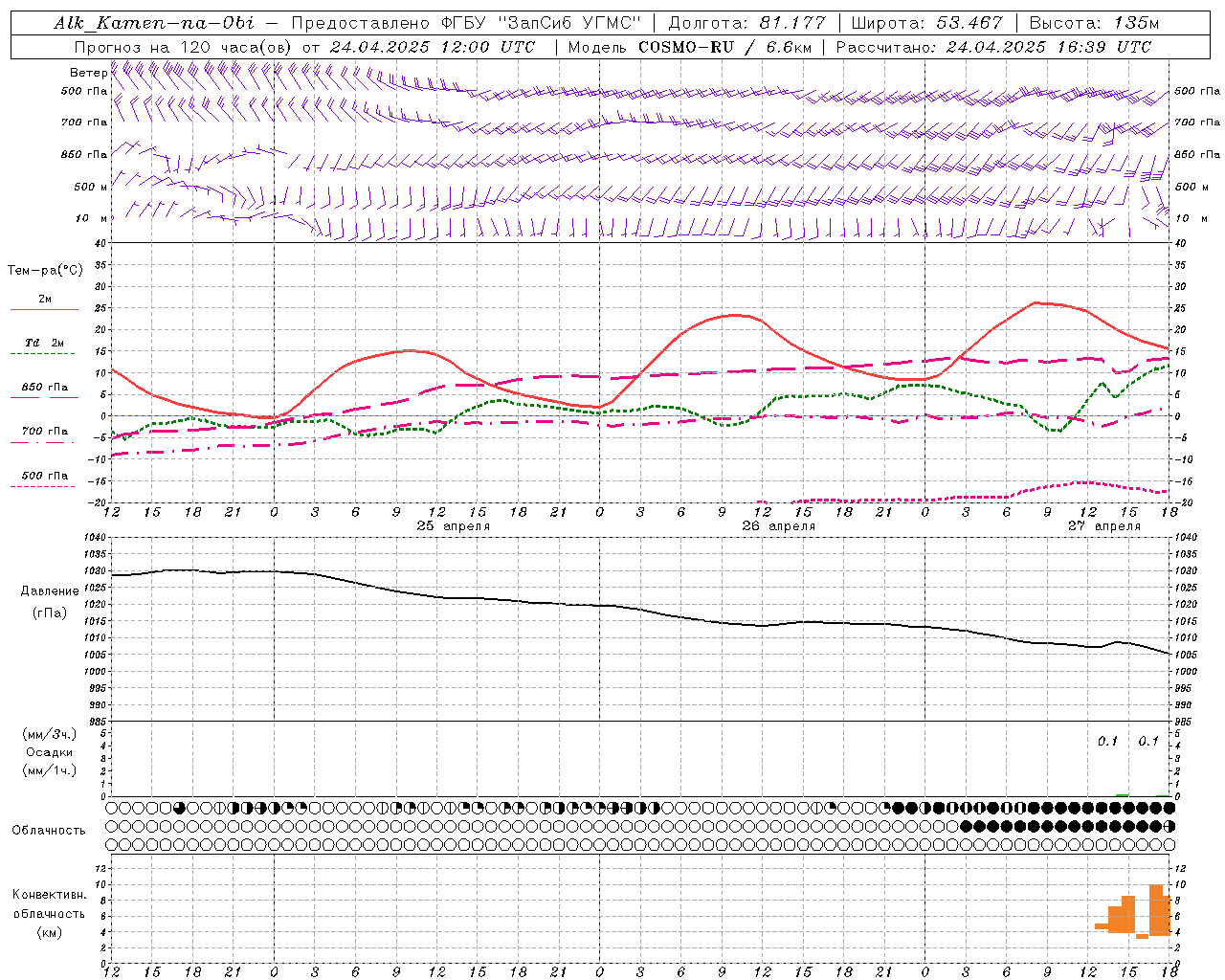The width and height of the screenshot is (1225, 980).
Task: Click the dotted pink line sample under the 500 гПа legend entry
Action: point(42,487)
